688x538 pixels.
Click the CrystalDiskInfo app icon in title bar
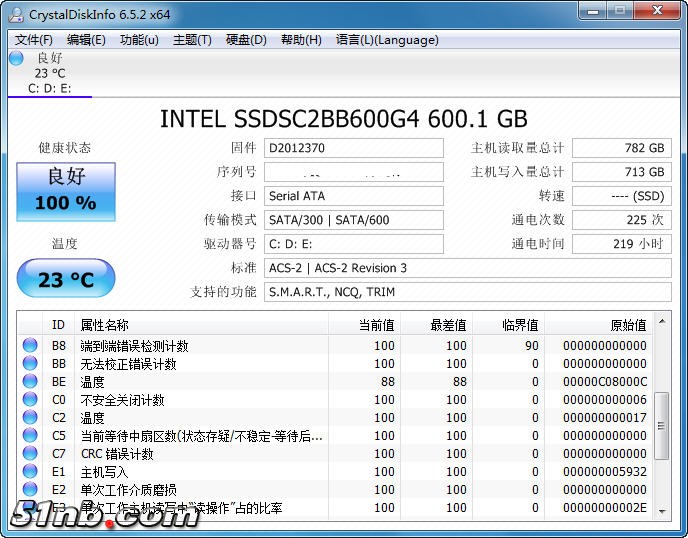click(x=15, y=13)
